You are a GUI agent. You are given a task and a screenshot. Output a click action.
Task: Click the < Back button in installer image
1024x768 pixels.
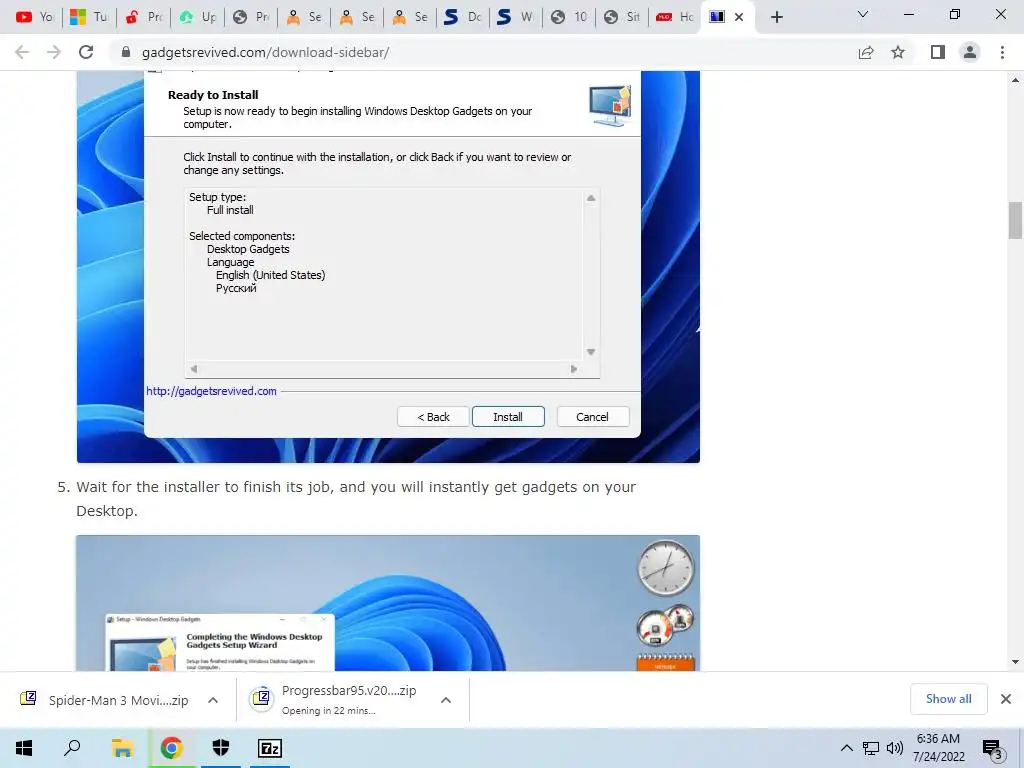433,417
